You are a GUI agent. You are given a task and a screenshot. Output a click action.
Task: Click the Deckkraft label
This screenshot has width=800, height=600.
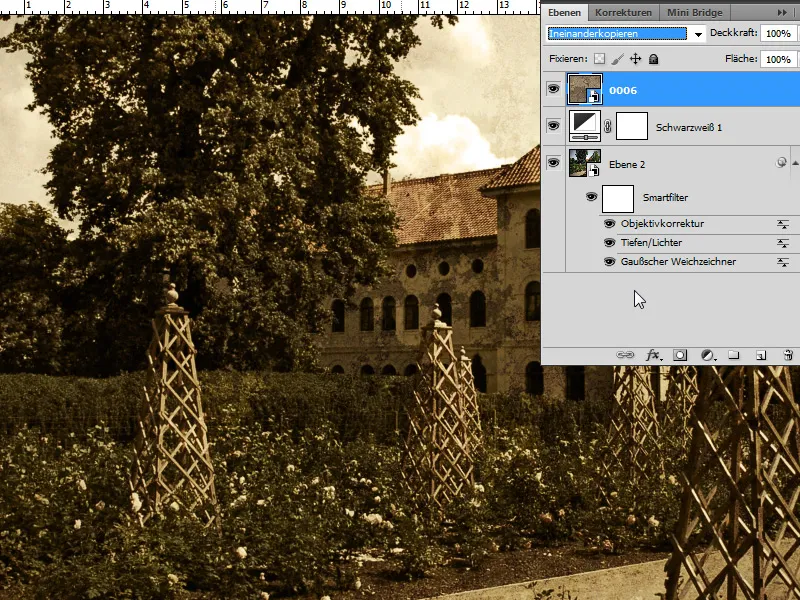734,33
